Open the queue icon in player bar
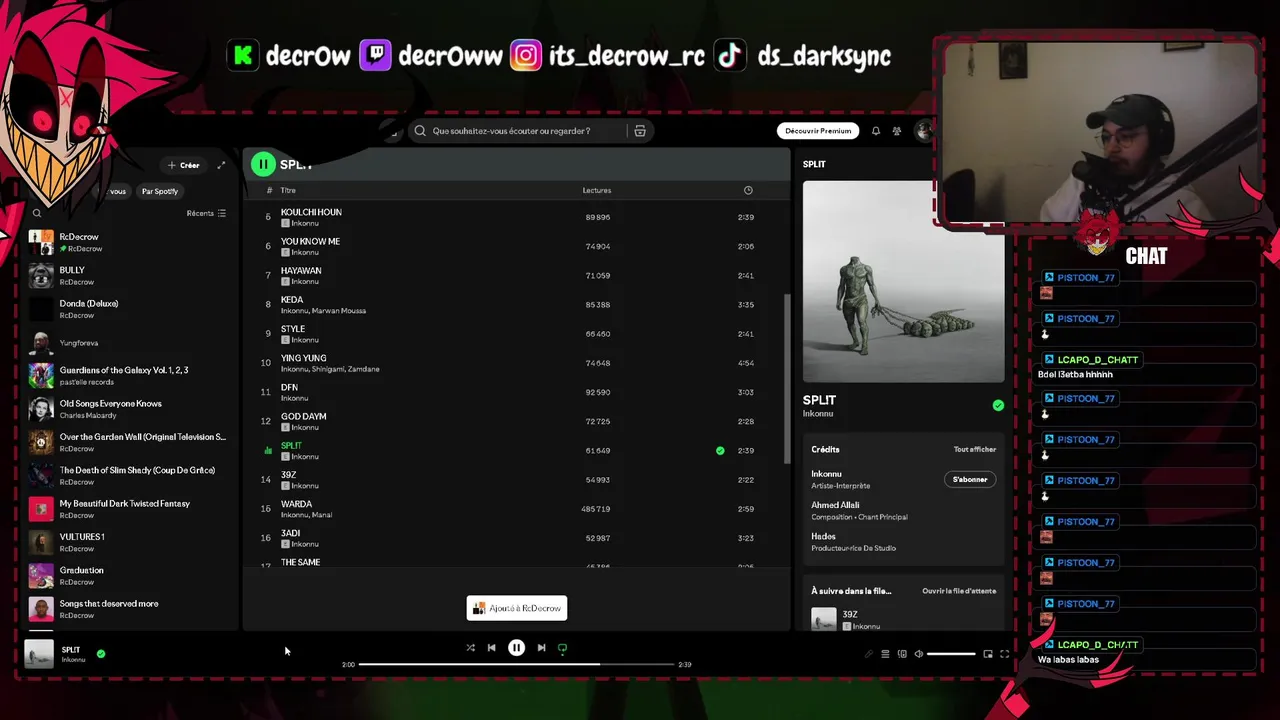This screenshot has width=1280, height=720. coord(885,654)
